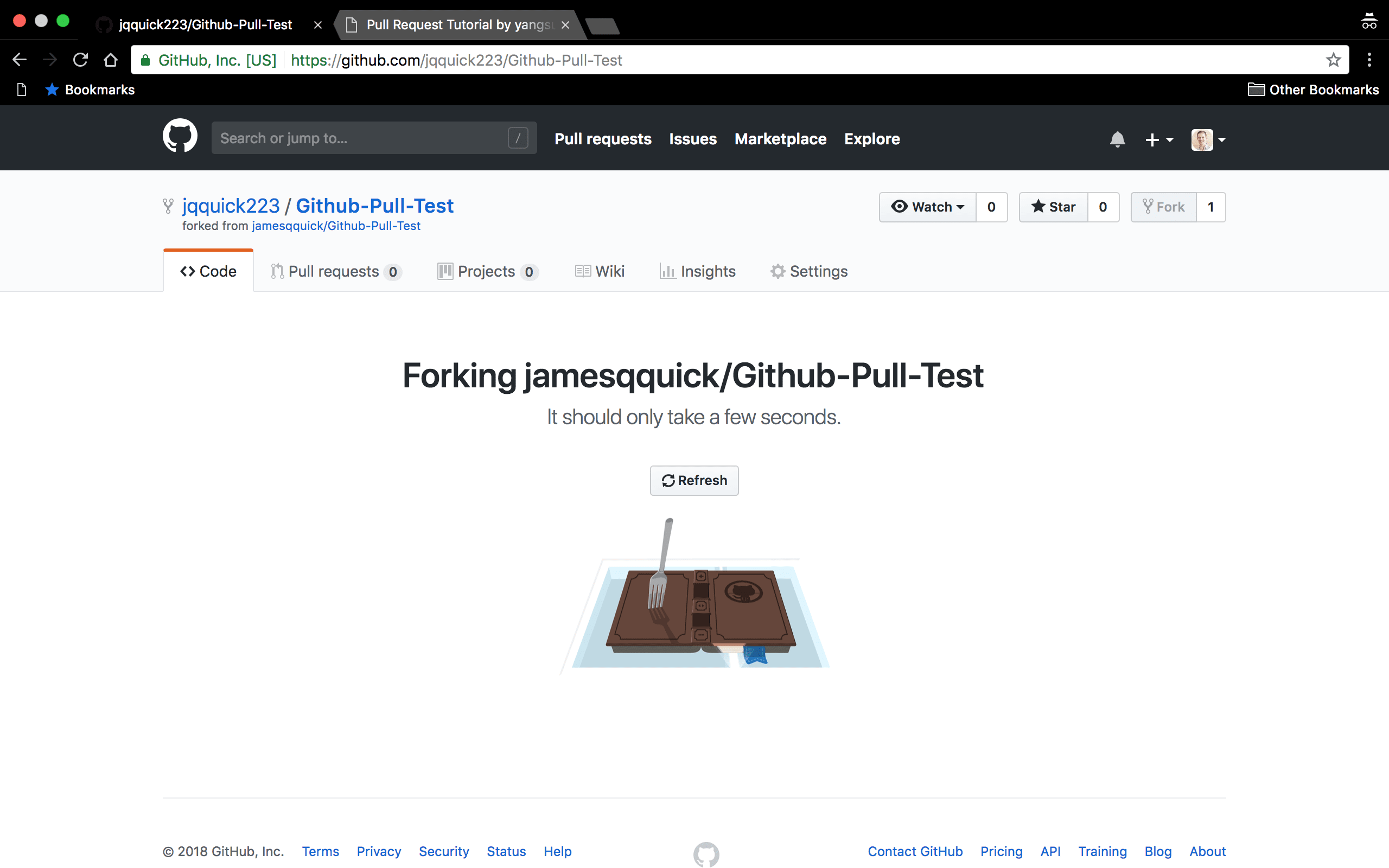Click the browser back arrow
The width and height of the screenshot is (1389, 868).
[x=20, y=60]
